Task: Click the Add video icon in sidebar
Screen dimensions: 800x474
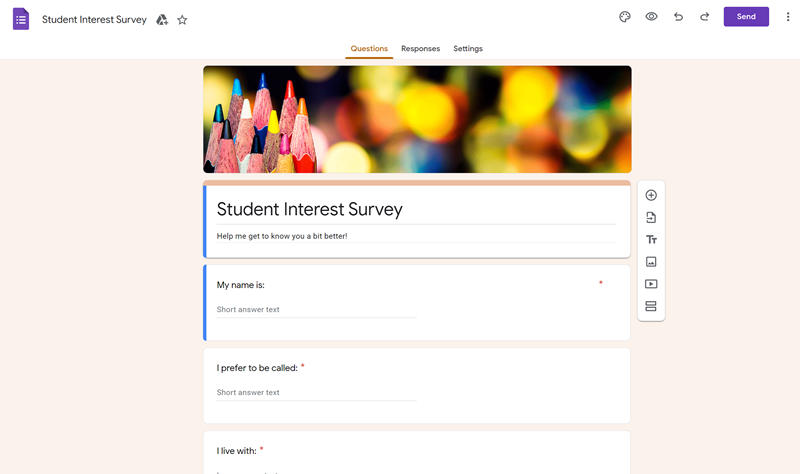Action: pos(651,284)
